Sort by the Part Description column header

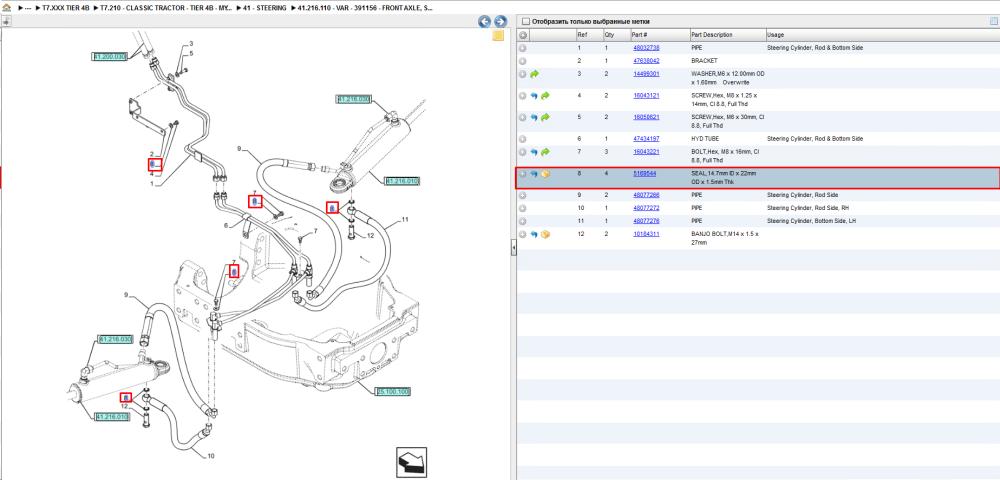tap(728, 35)
